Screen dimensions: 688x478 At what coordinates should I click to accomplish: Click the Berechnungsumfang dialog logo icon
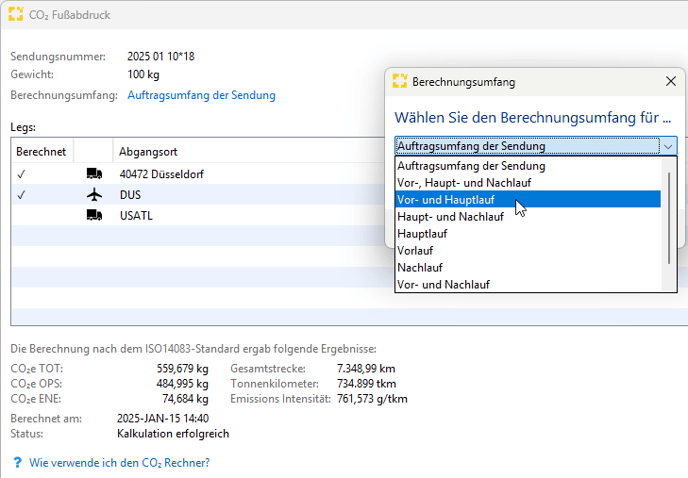click(400, 82)
